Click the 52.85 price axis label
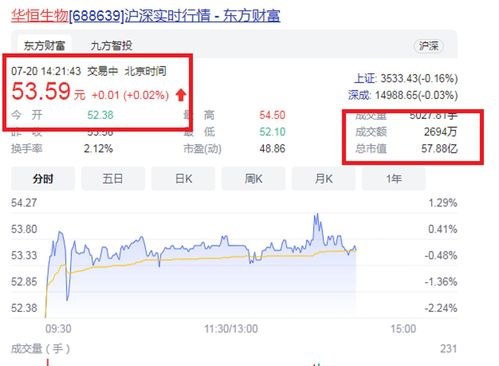499x366 pixels. [x=24, y=282]
